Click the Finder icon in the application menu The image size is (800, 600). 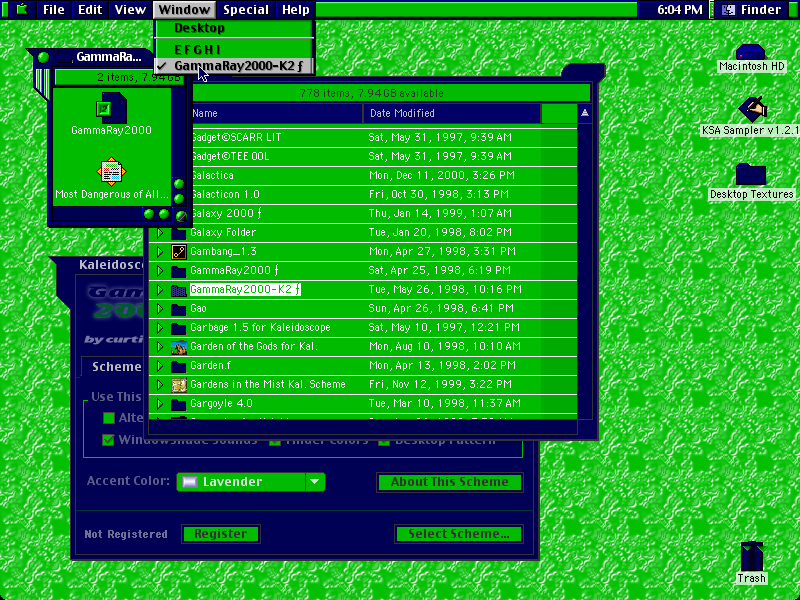[x=729, y=10]
